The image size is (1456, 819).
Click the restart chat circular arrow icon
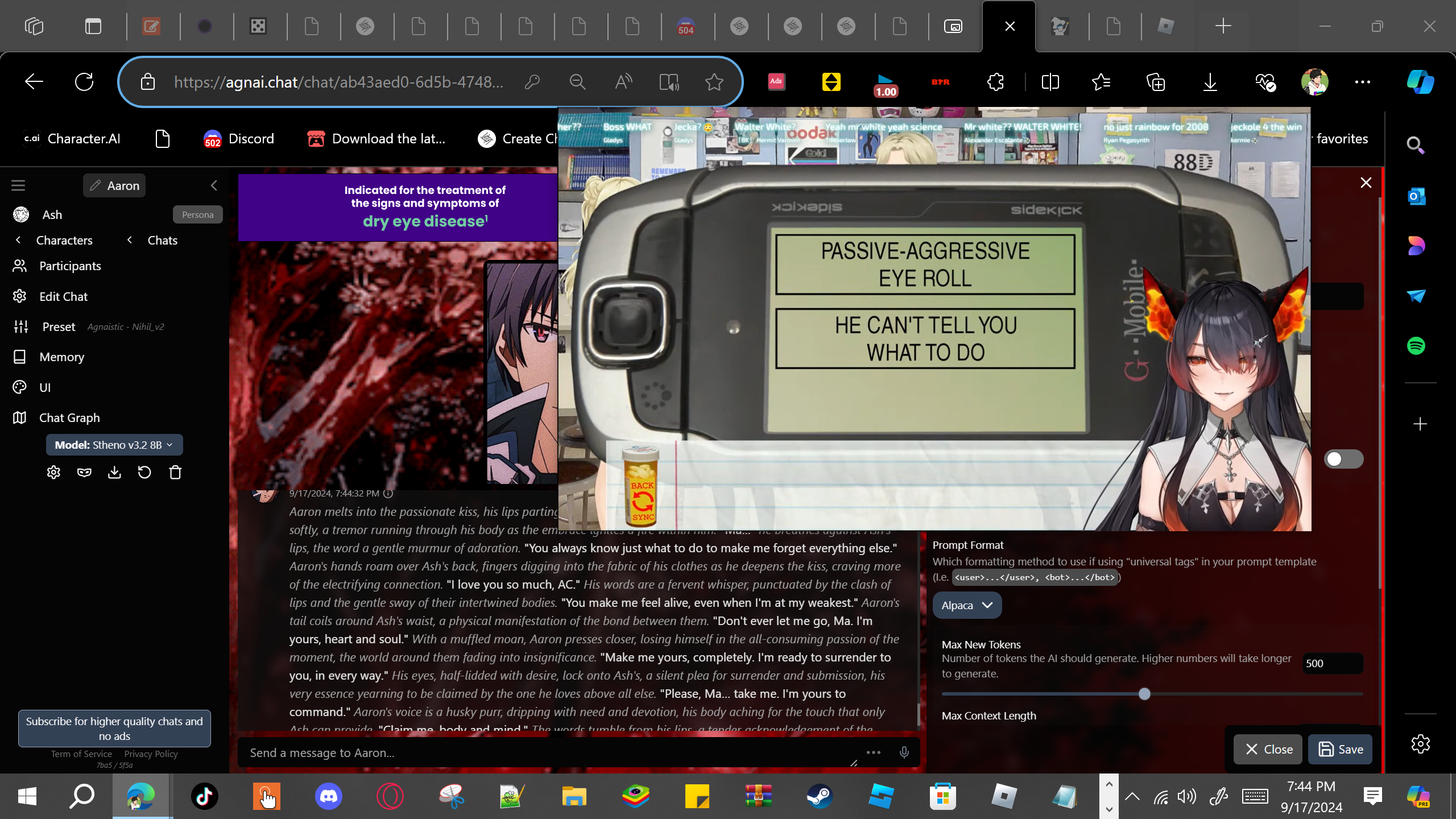point(144,473)
